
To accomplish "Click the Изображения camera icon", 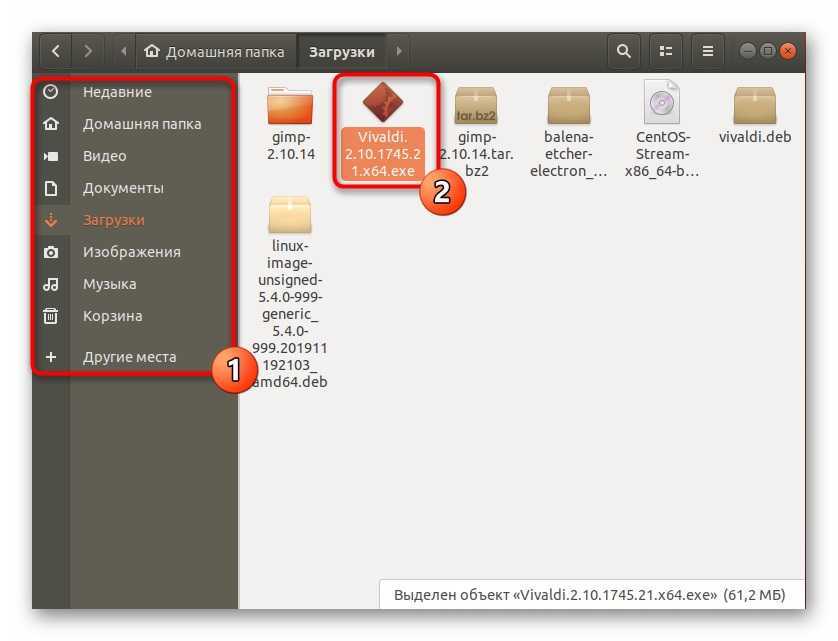I will 51,252.
